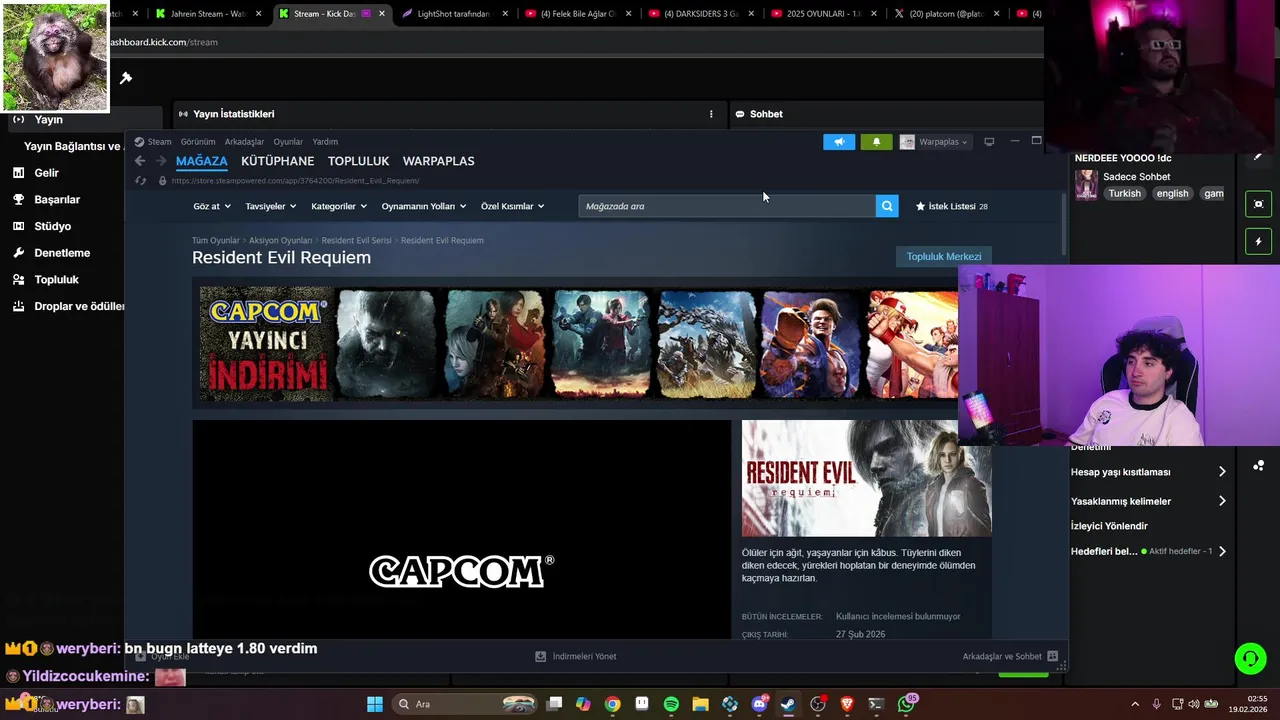This screenshot has height=720, width=1280.
Task: Open WhatsApp from the taskbar
Action: (906, 704)
